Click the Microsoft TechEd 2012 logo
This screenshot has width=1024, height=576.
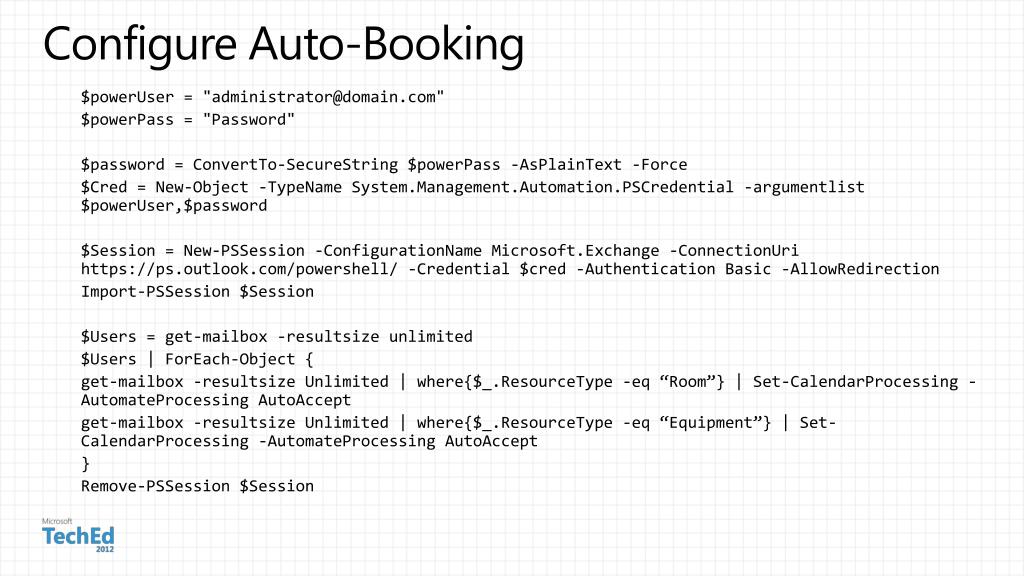pos(78,536)
